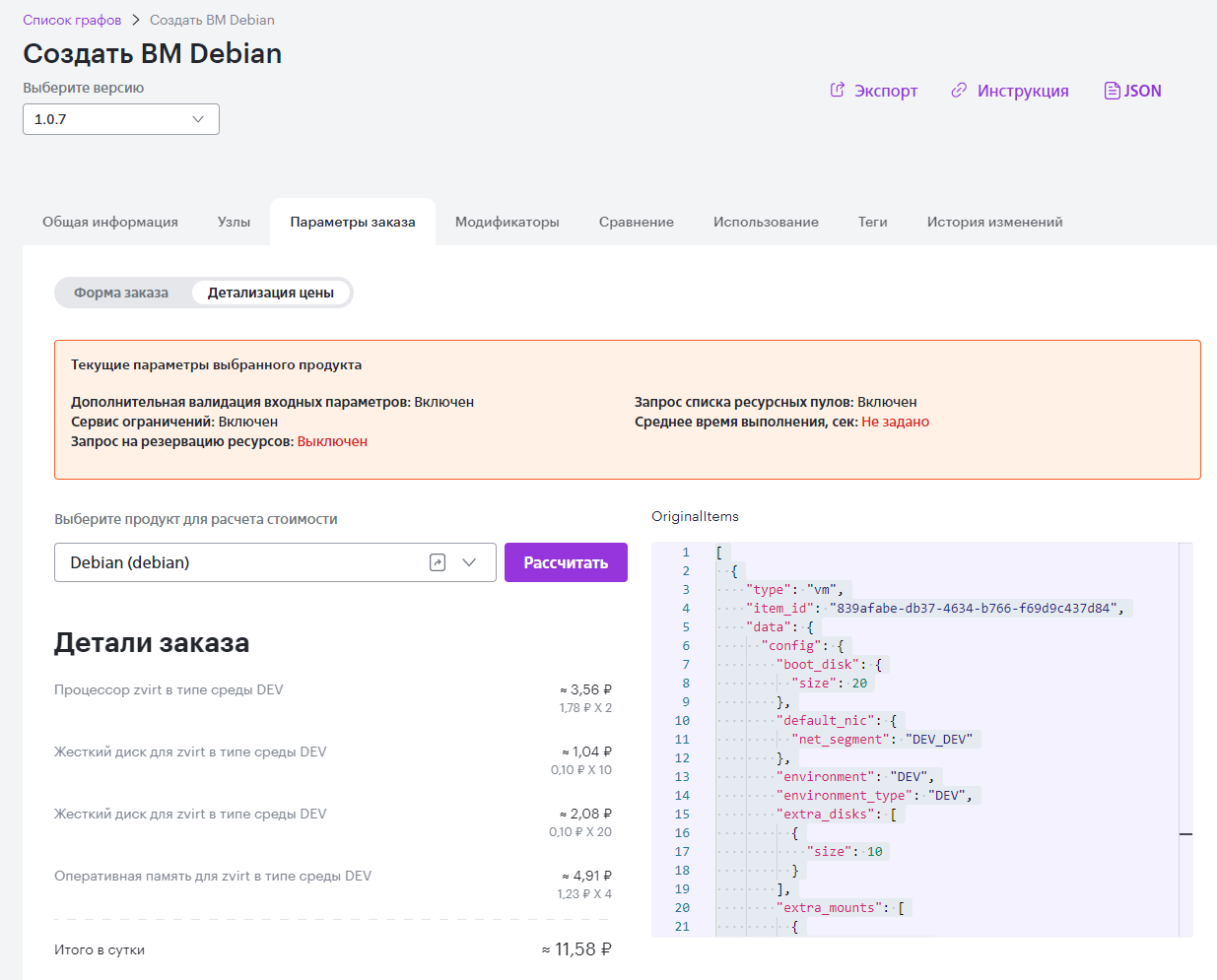Switch to the Модификаторы tab
The image size is (1217, 980).
coord(507,222)
